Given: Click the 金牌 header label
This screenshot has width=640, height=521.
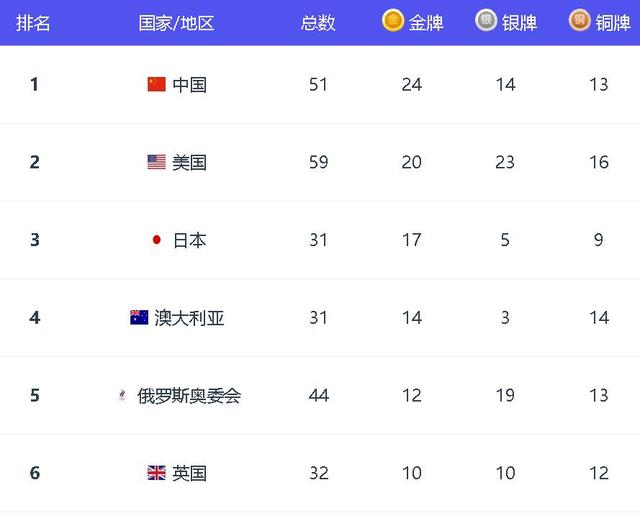Looking at the screenshot, I should click(x=426, y=23).
